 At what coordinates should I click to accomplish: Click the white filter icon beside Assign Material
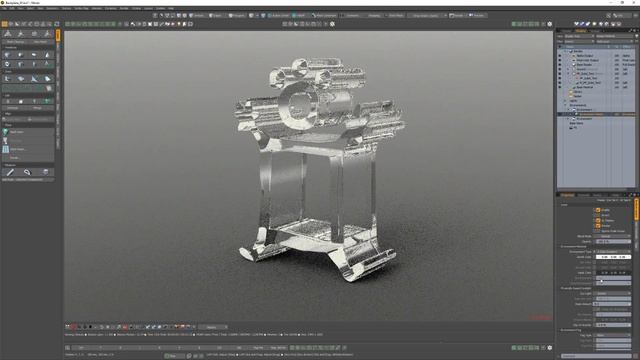pyautogui.click(x=637, y=36)
